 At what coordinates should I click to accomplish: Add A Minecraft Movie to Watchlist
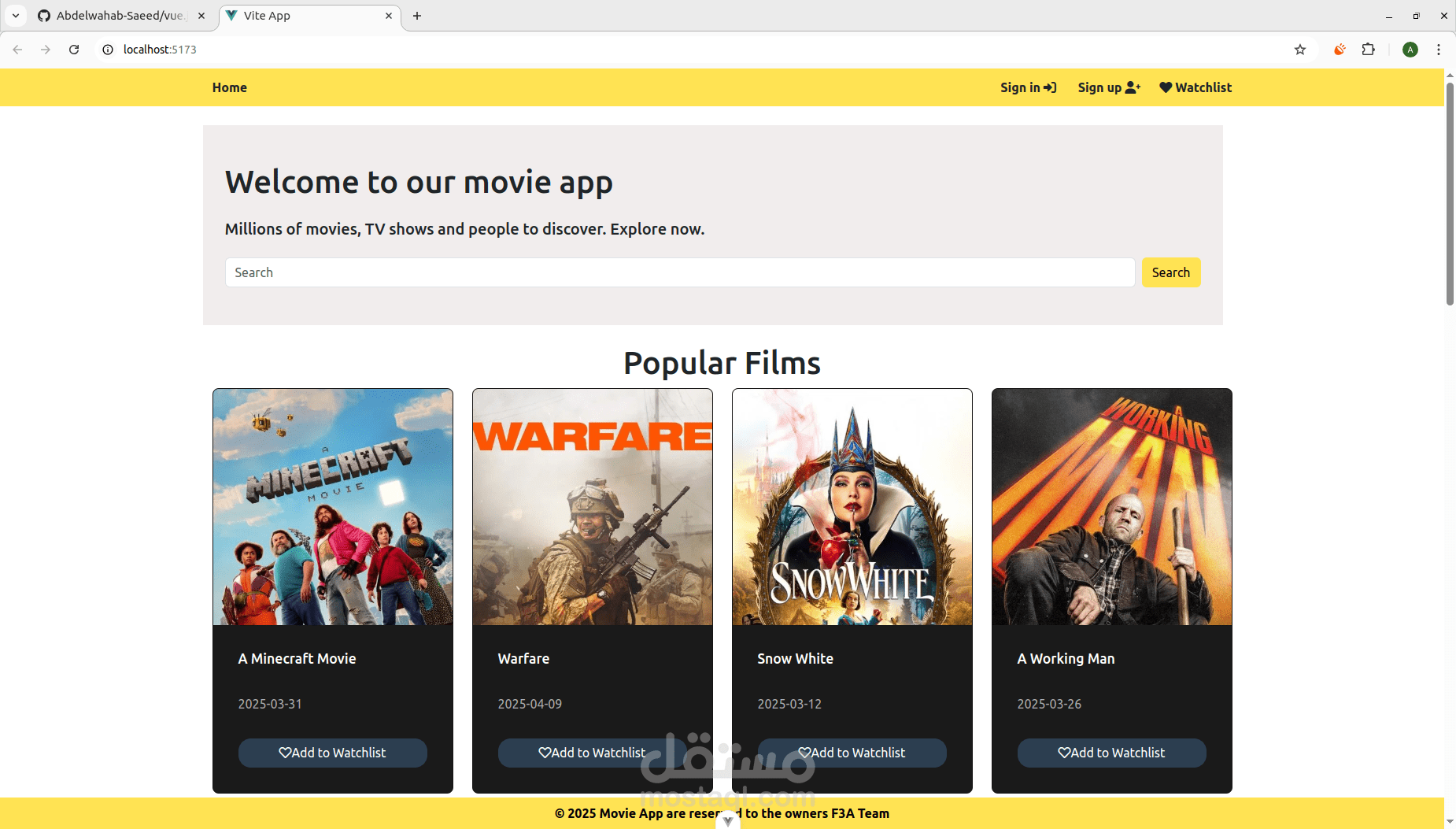[x=333, y=753]
